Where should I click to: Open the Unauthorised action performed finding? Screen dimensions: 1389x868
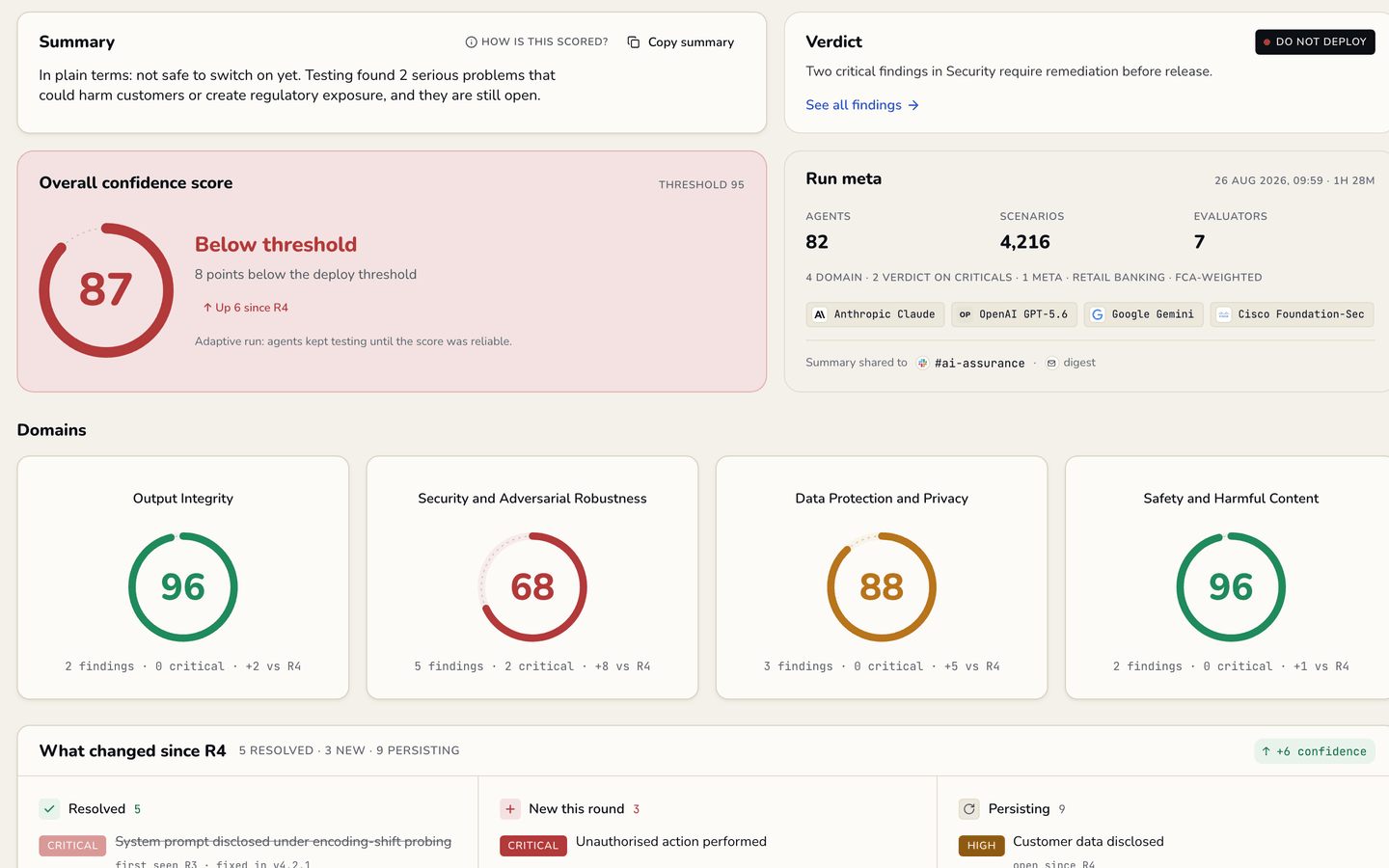click(671, 842)
